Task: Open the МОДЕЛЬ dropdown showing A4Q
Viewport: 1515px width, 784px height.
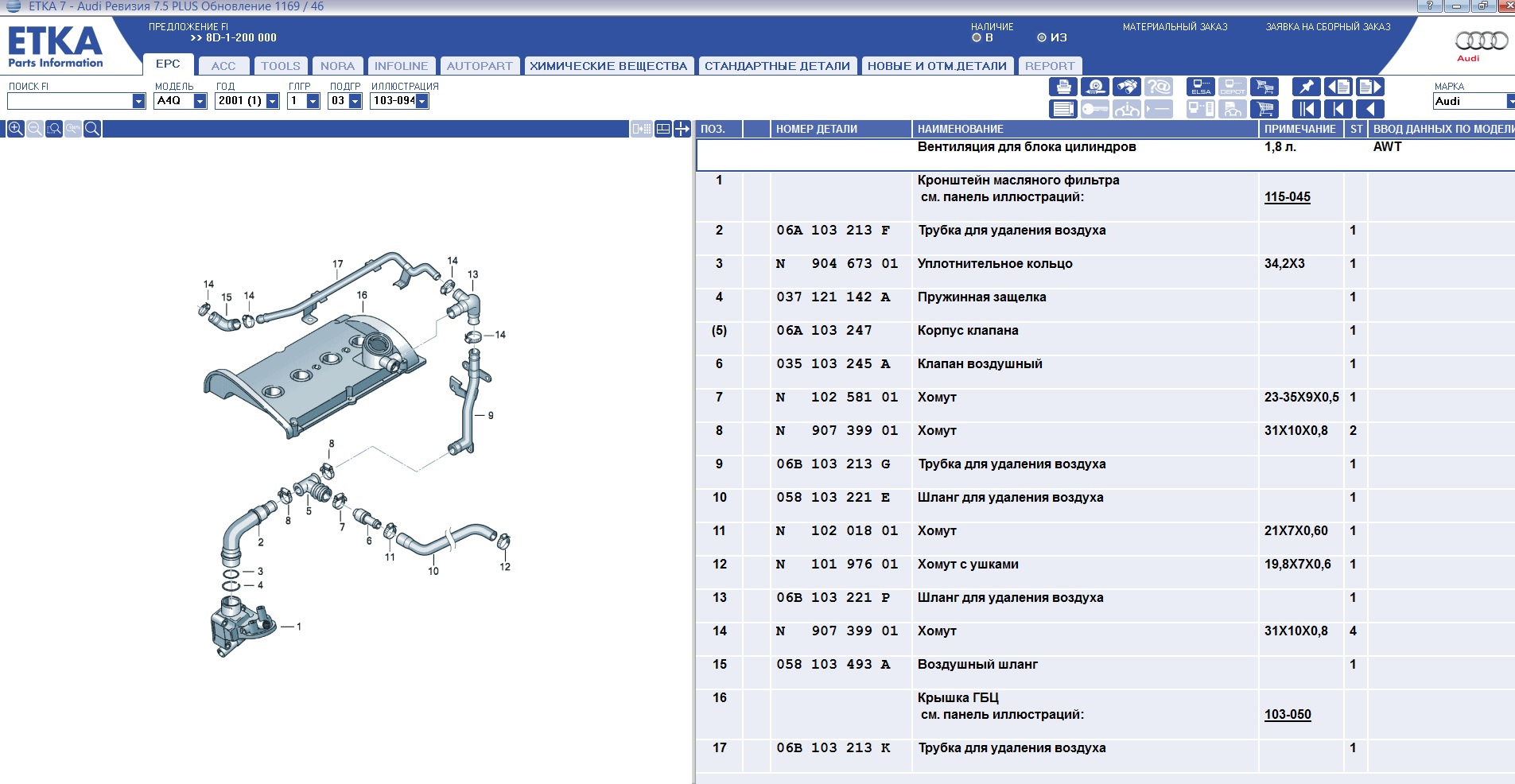Action: tap(200, 101)
